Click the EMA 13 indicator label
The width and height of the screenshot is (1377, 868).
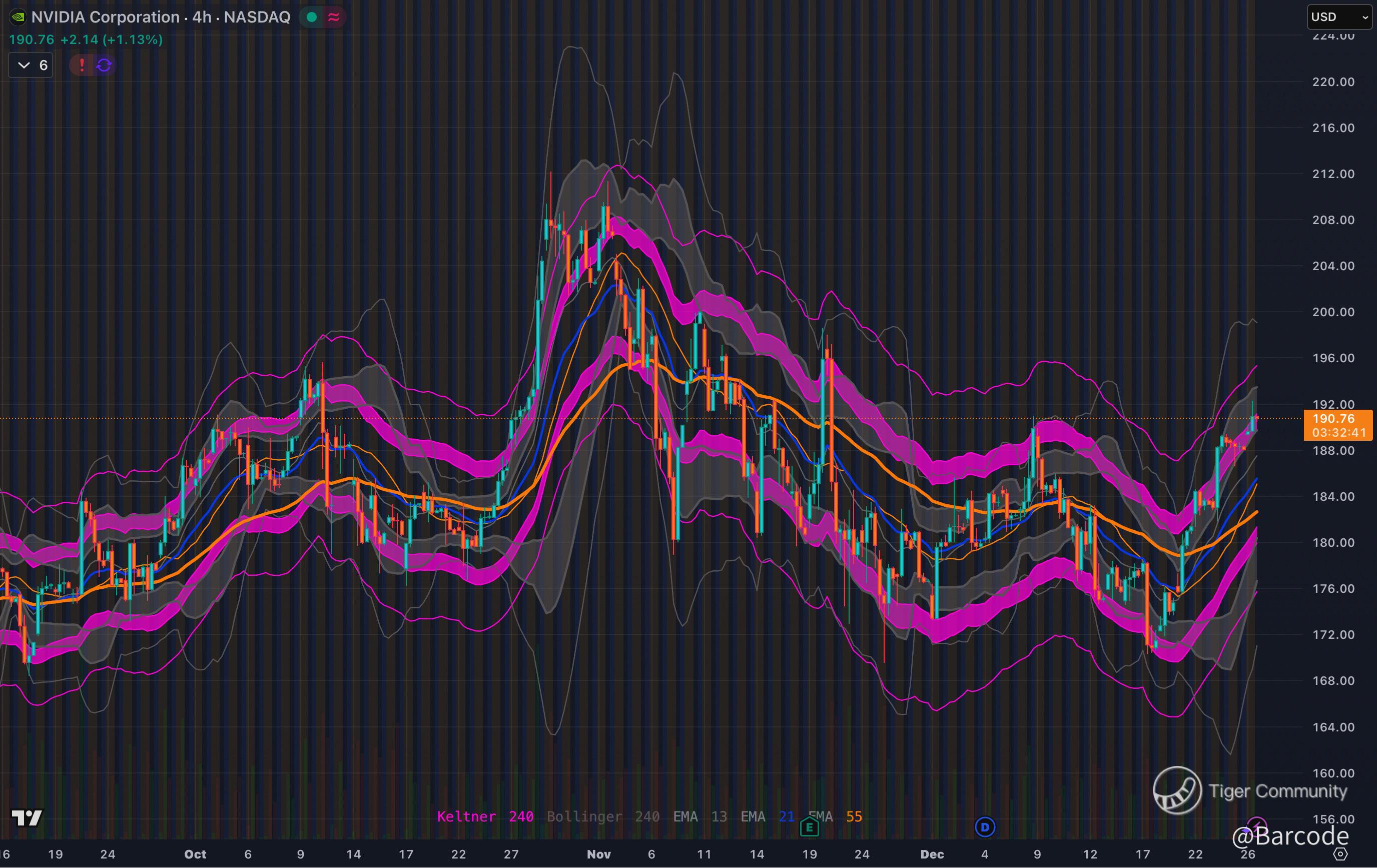[700, 816]
